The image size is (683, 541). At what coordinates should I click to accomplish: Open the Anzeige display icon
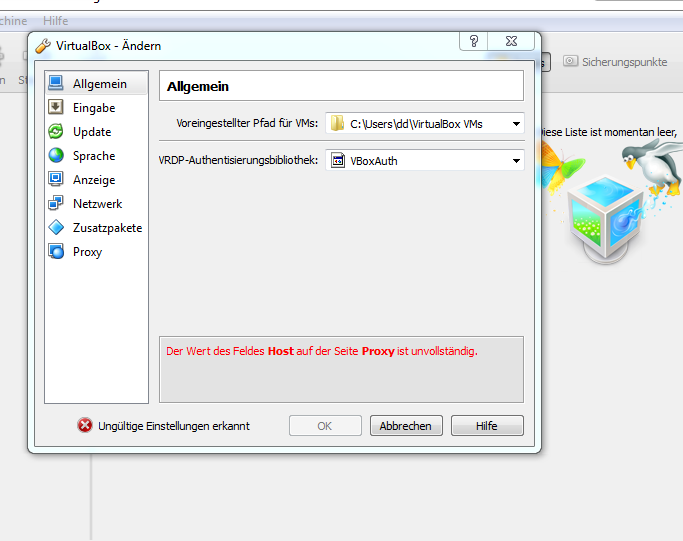point(56,179)
